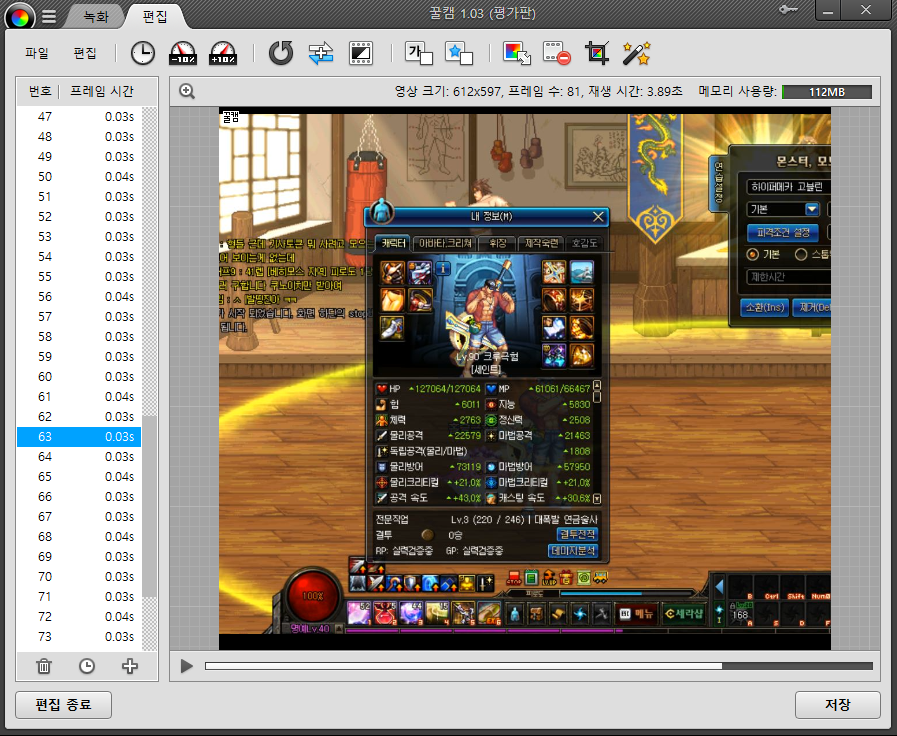The height and width of the screenshot is (736, 897).
Task: Open the magic wand effects tool
Action: (x=637, y=53)
